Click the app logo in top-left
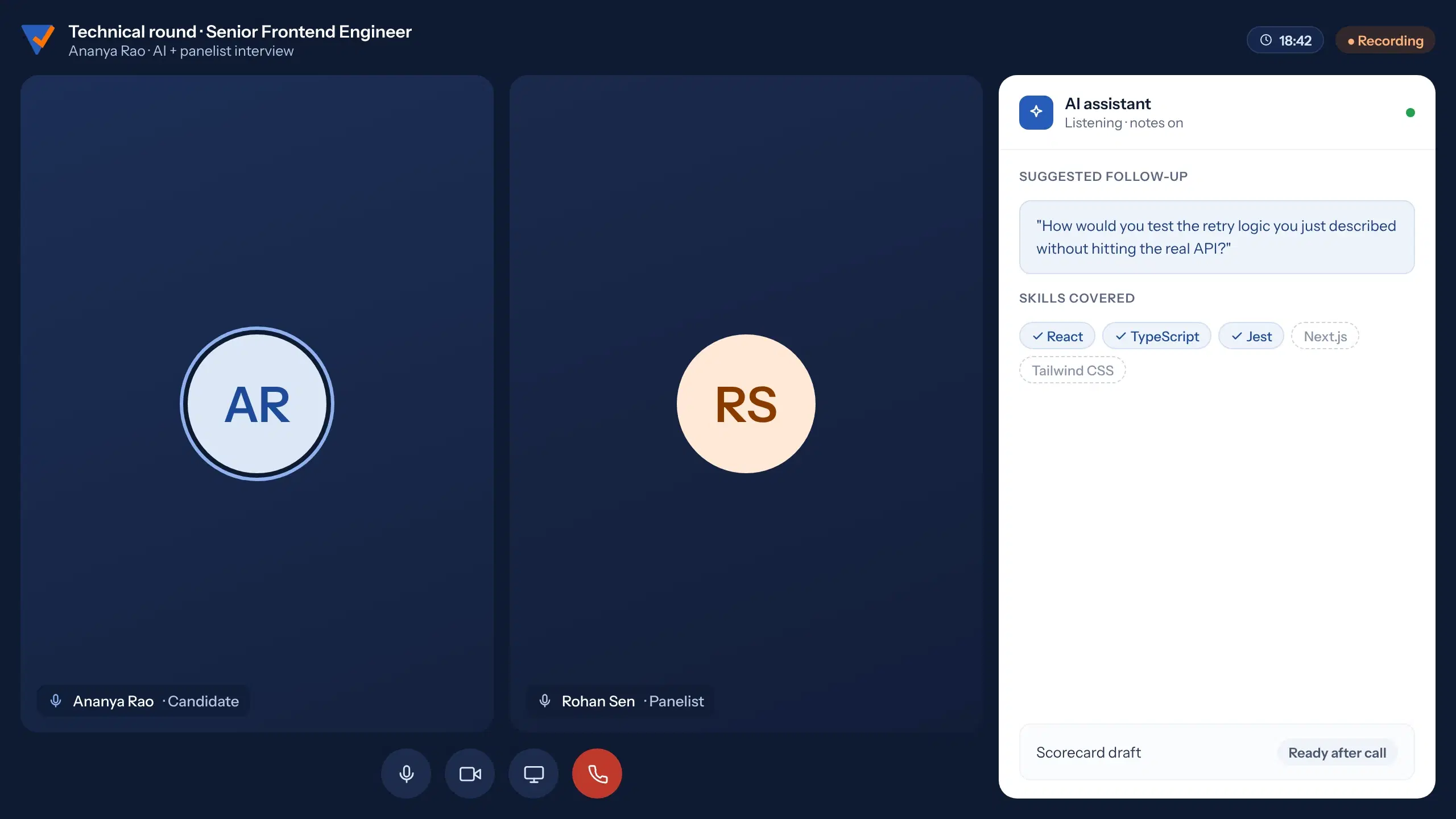1456x819 pixels. (x=38, y=39)
